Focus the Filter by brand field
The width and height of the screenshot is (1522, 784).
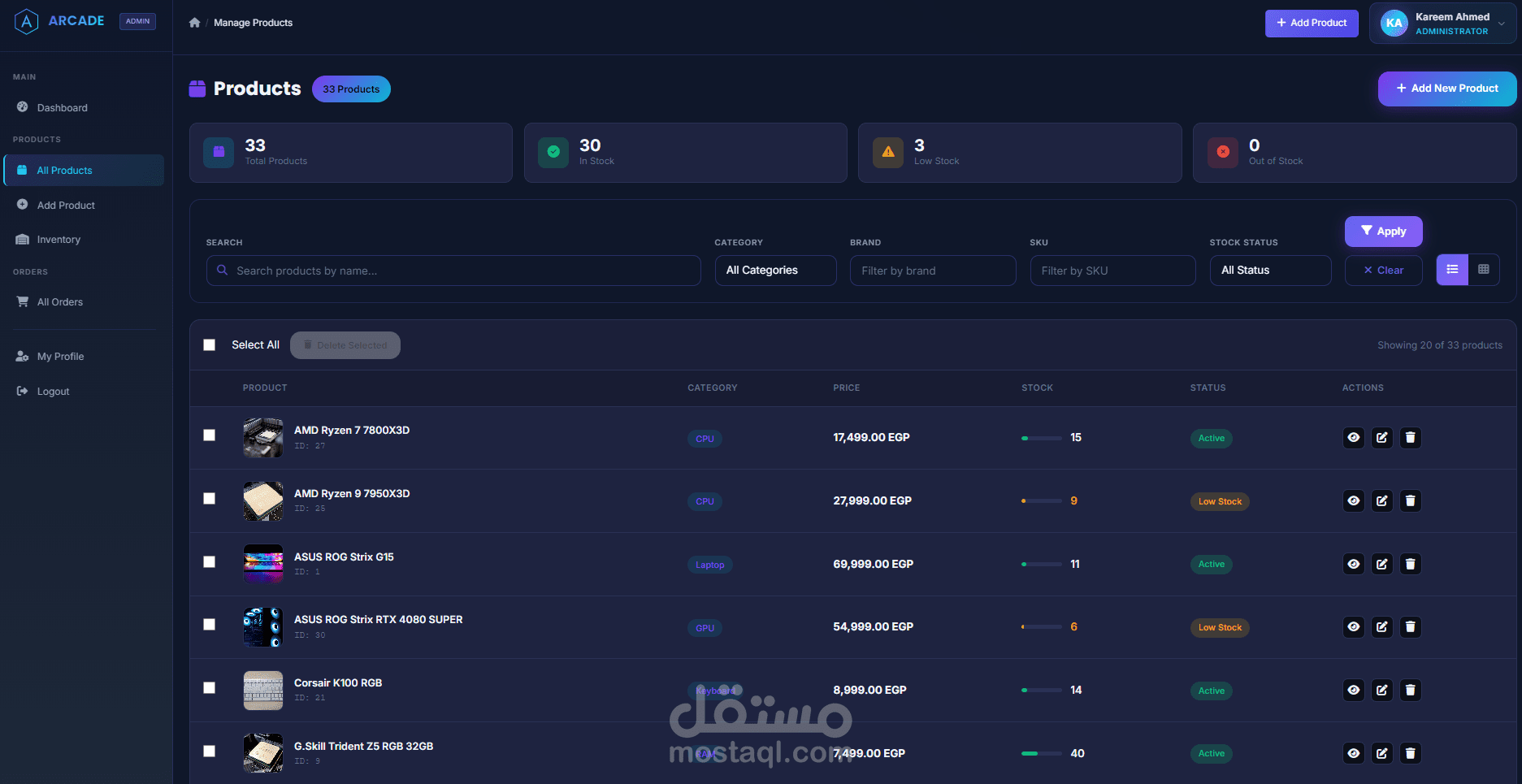coord(933,271)
